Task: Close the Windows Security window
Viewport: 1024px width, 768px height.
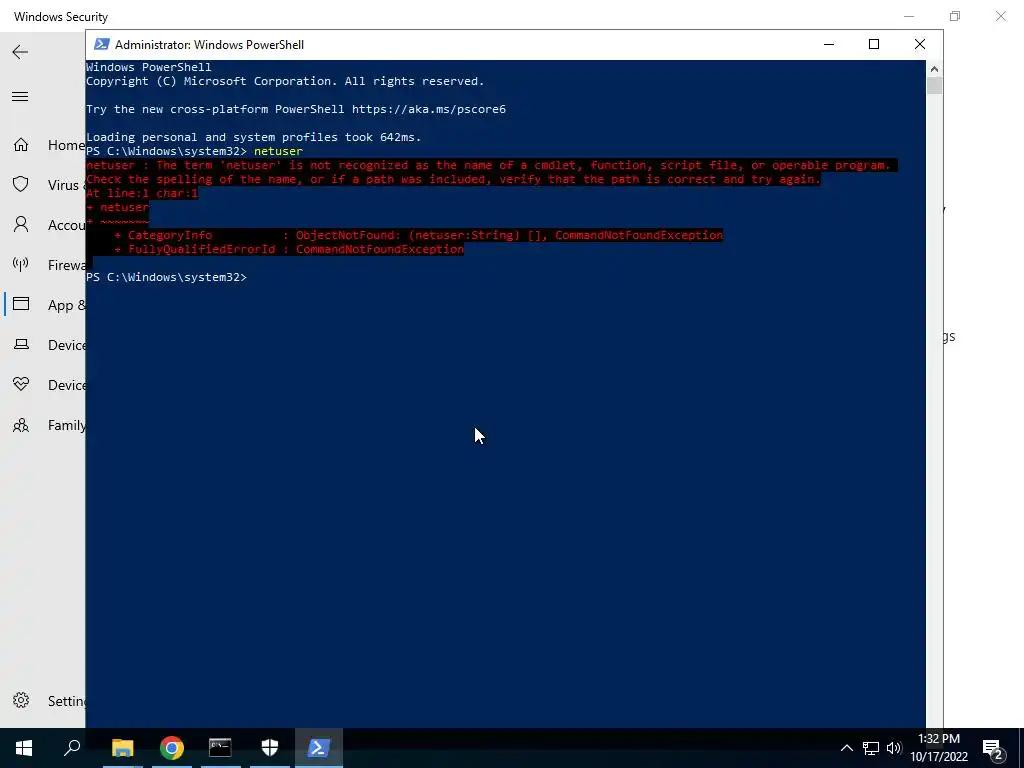Action: [x=1000, y=16]
